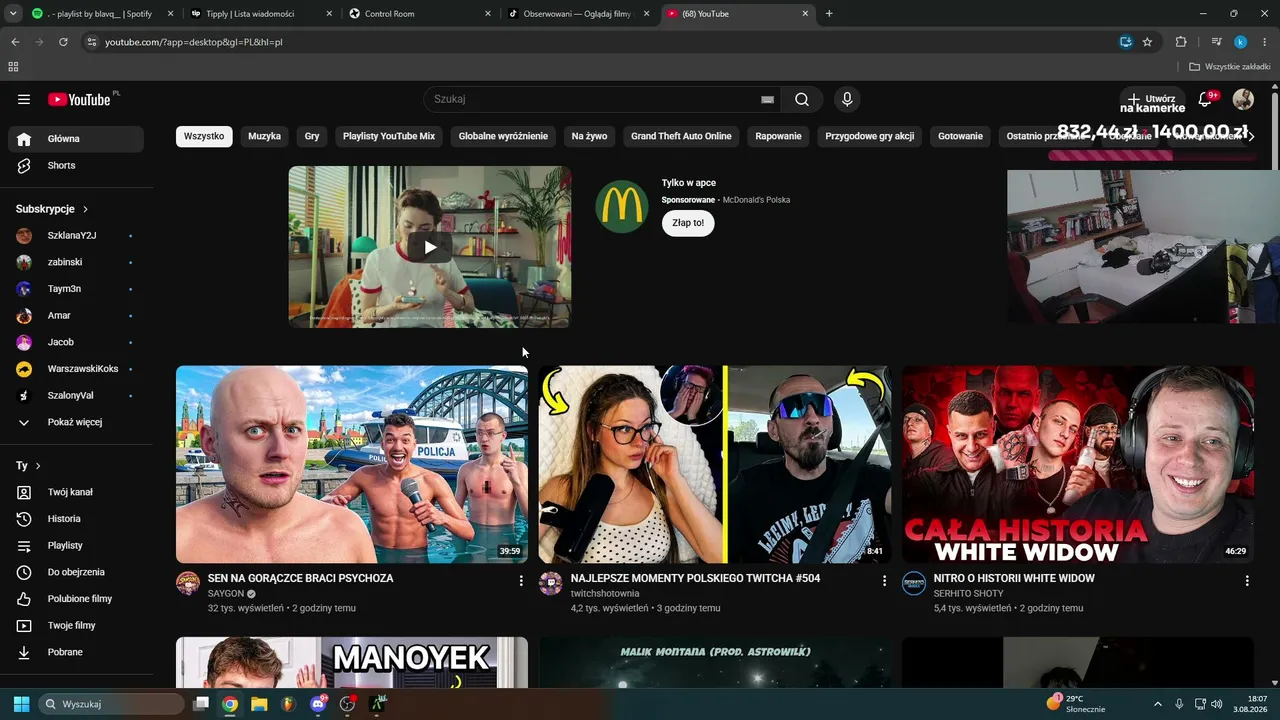Open options for NITRO O HISTORII WHITE WIDOW
Viewport: 1280px width, 720px height.
[x=1247, y=580]
